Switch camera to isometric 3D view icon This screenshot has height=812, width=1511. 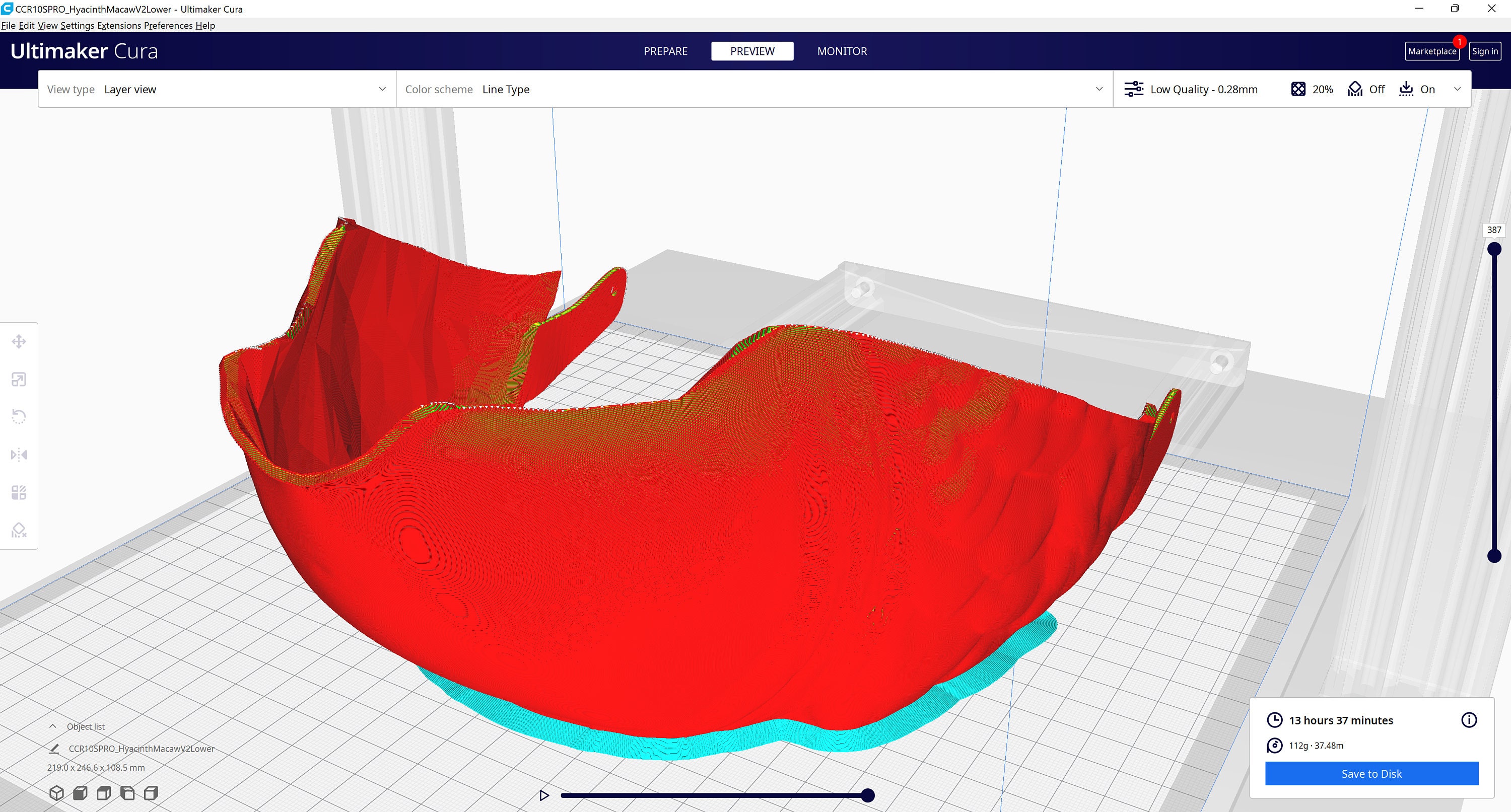(x=57, y=793)
